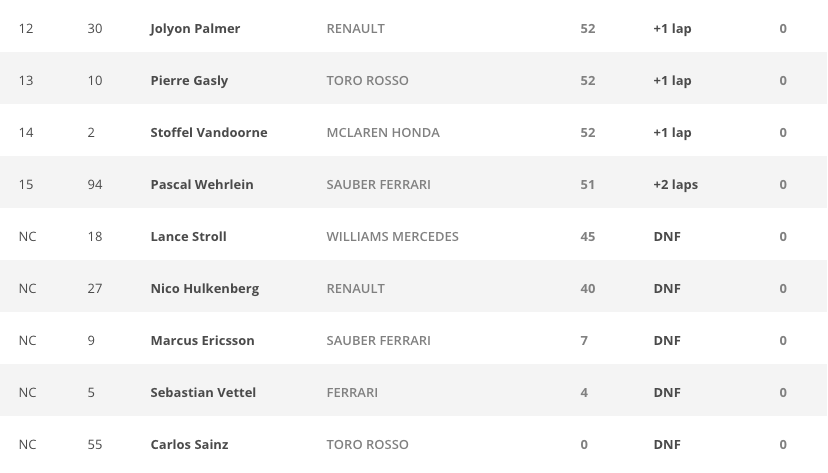This screenshot has height=473, width=828.
Task: Select car number 94 cell
Action: pos(95,185)
